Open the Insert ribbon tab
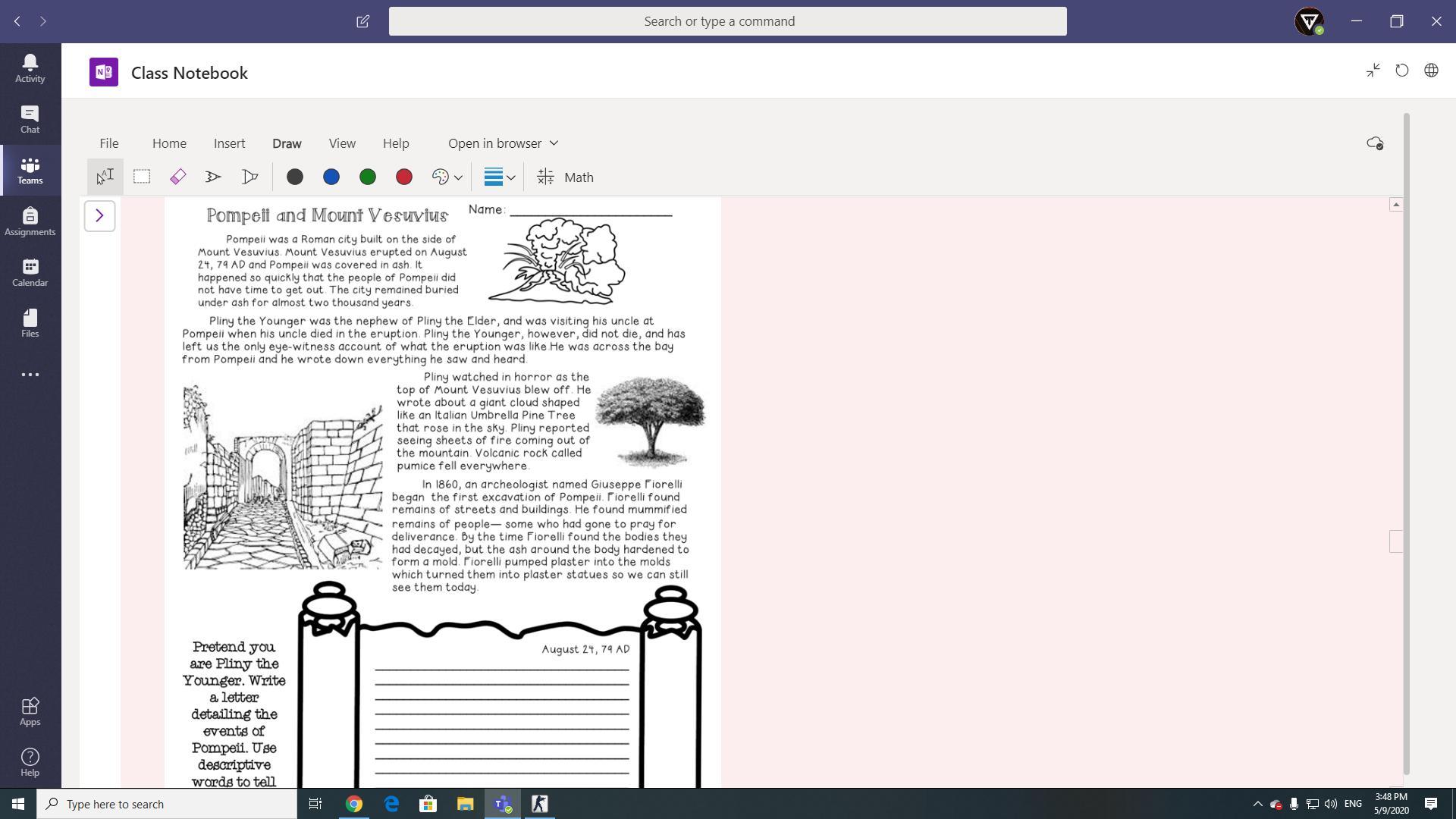1456x819 pixels. [229, 143]
